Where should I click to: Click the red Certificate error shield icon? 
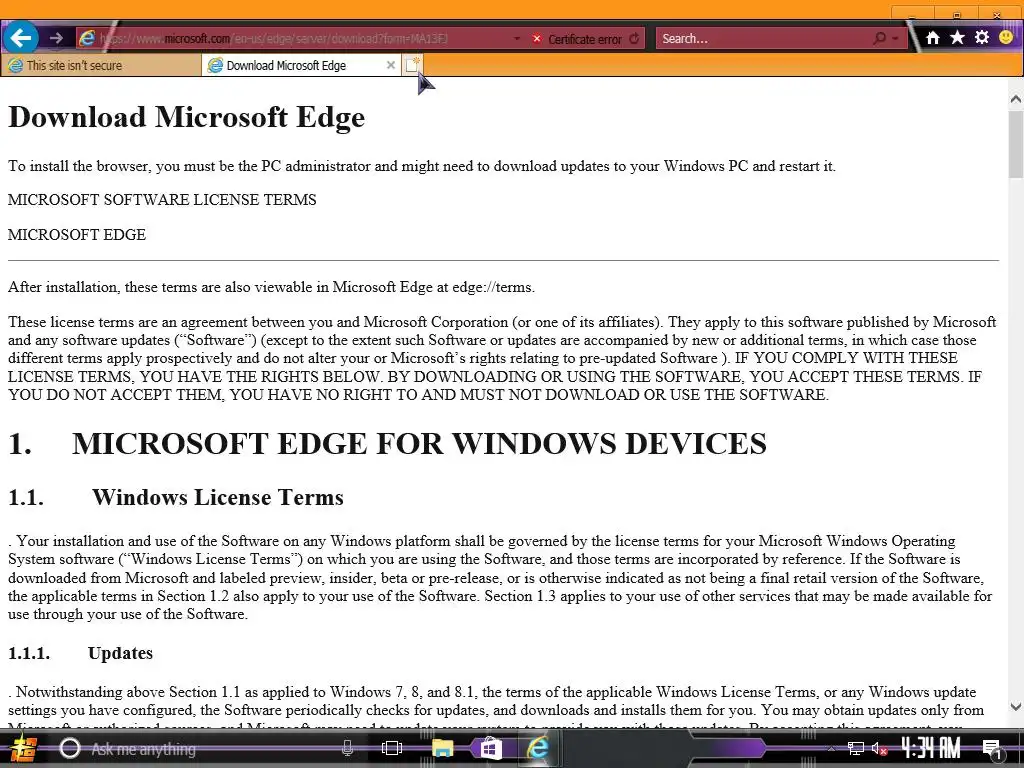pyautogui.click(x=537, y=39)
